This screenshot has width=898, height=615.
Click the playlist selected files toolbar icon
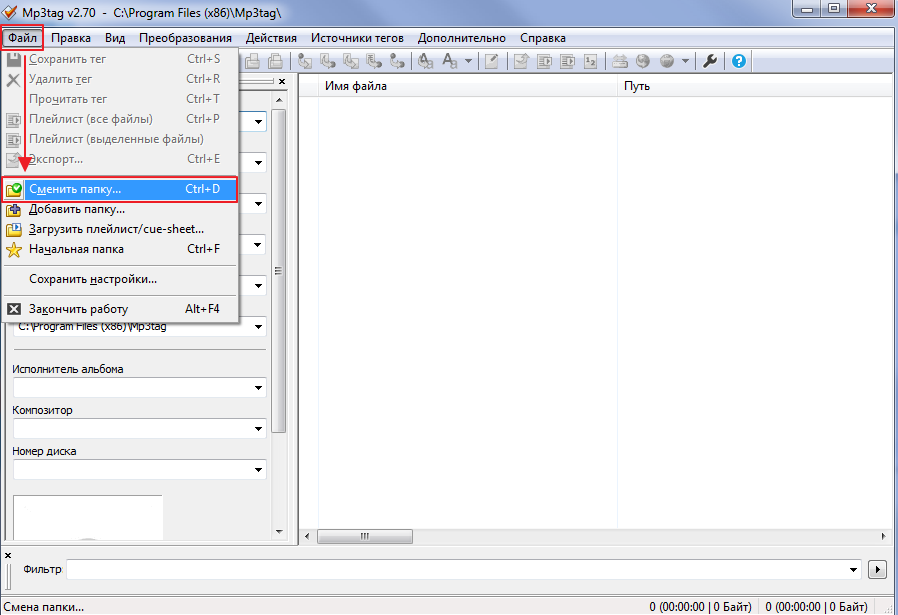pos(567,61)
